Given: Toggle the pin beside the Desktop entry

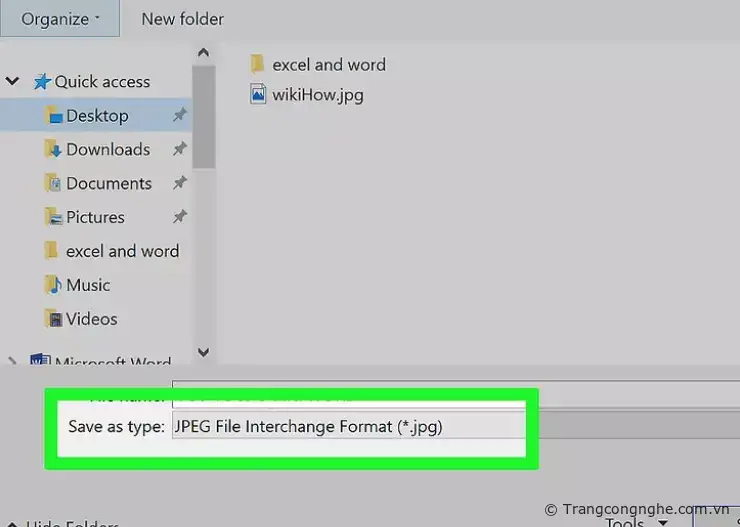Looking at the screenshot, I should [180, 116].
